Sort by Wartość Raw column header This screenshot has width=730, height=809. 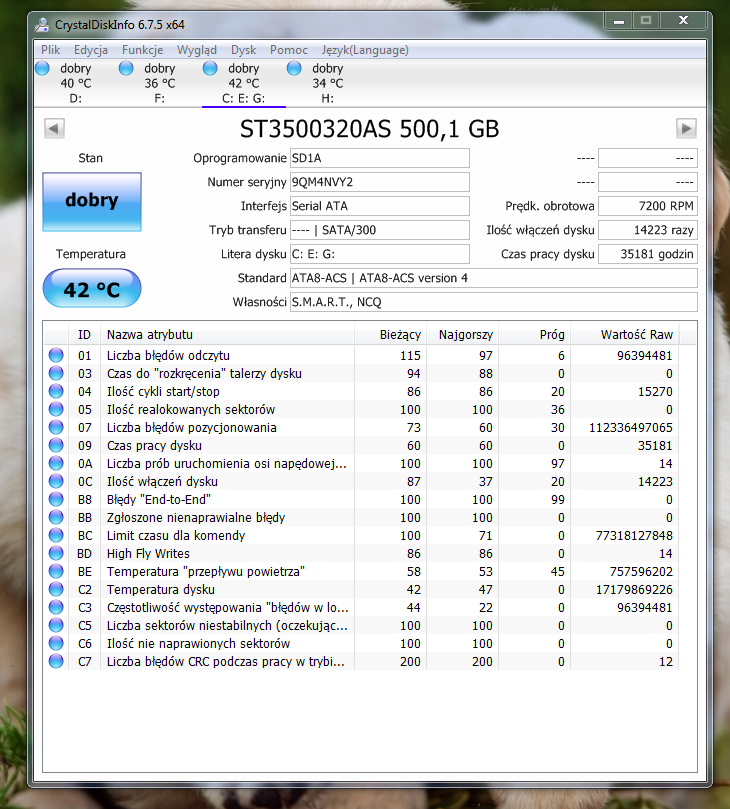click(x=625, y=335)
